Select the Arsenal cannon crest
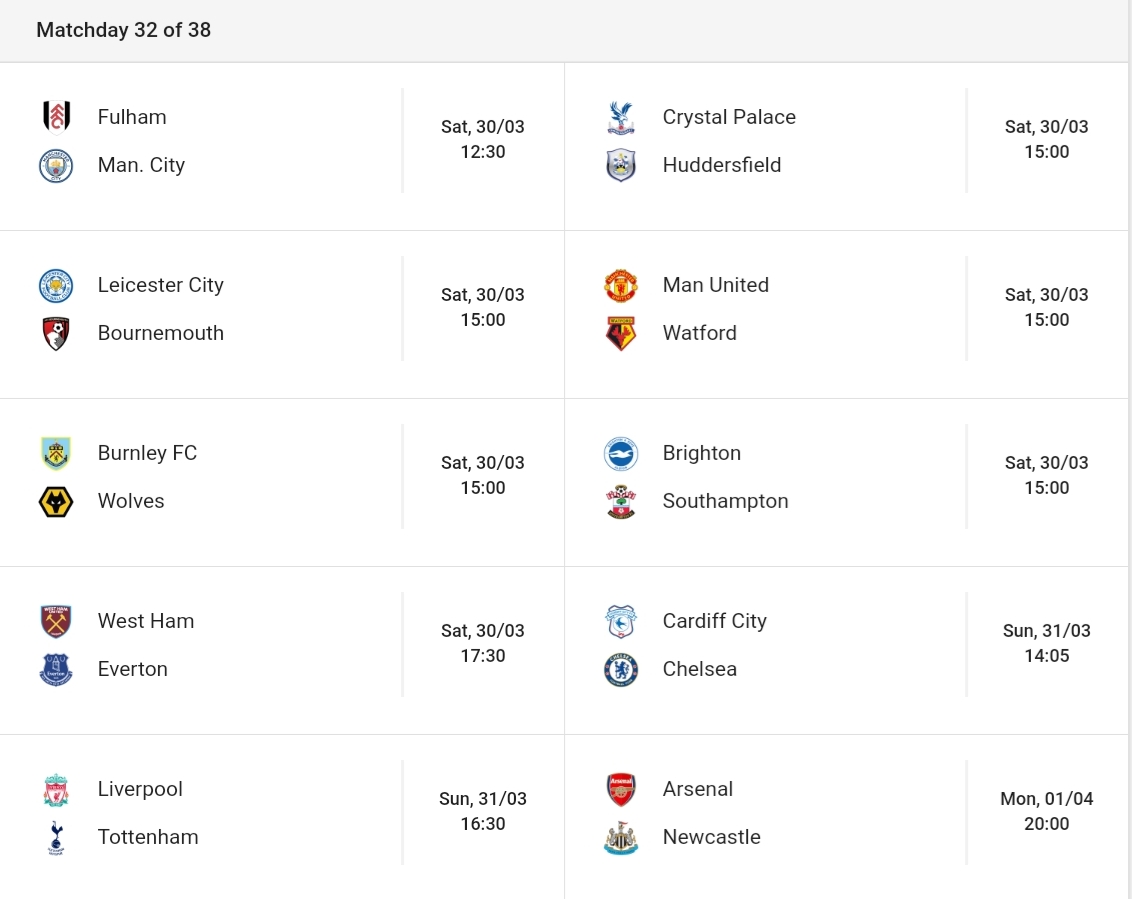 point(621,789)
